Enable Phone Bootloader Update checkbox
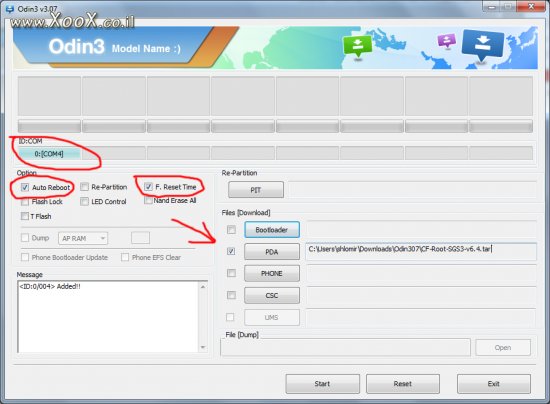Screen dimensions: 550x404 pyautogui.click(x=25, y=257)
